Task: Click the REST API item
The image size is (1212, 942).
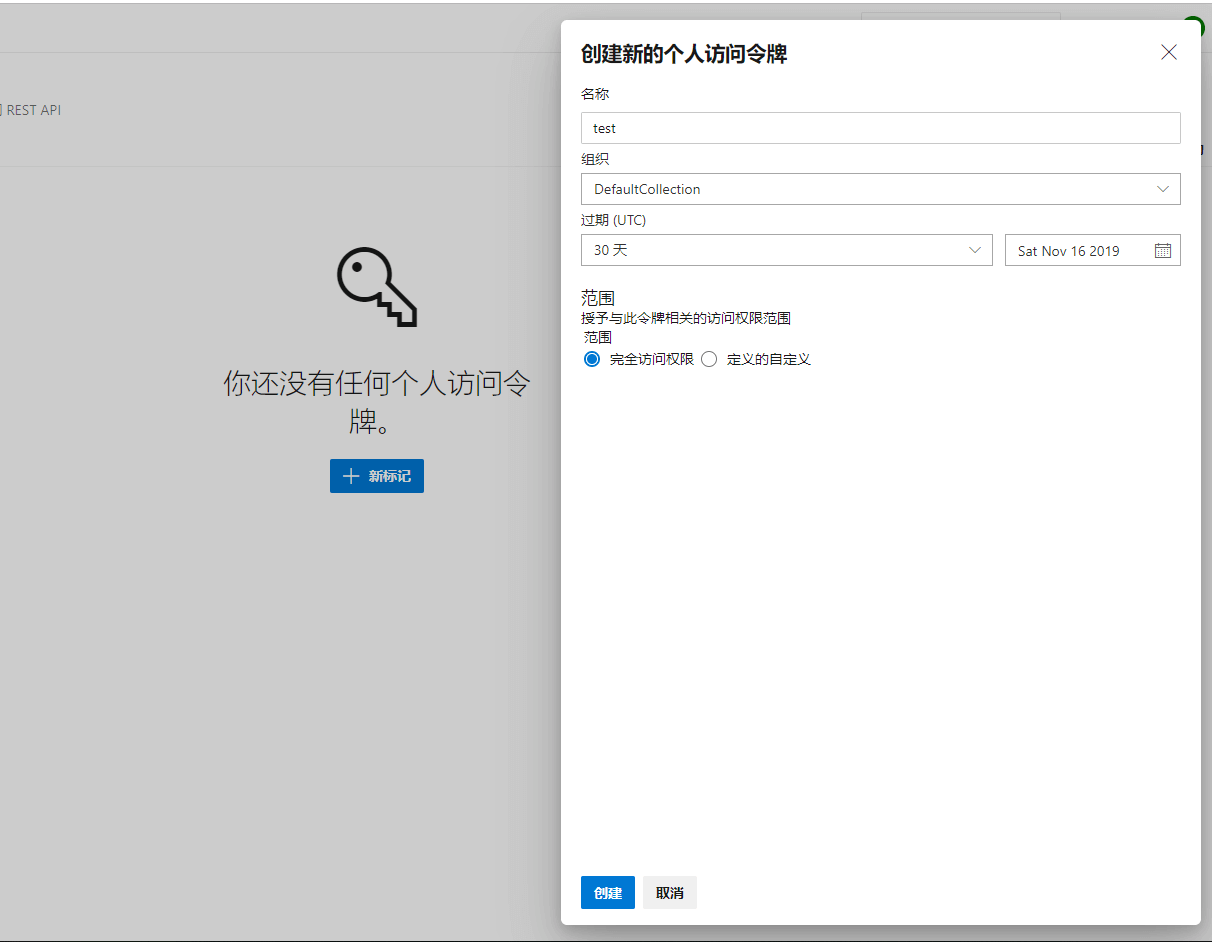Action: pos(33,110)
